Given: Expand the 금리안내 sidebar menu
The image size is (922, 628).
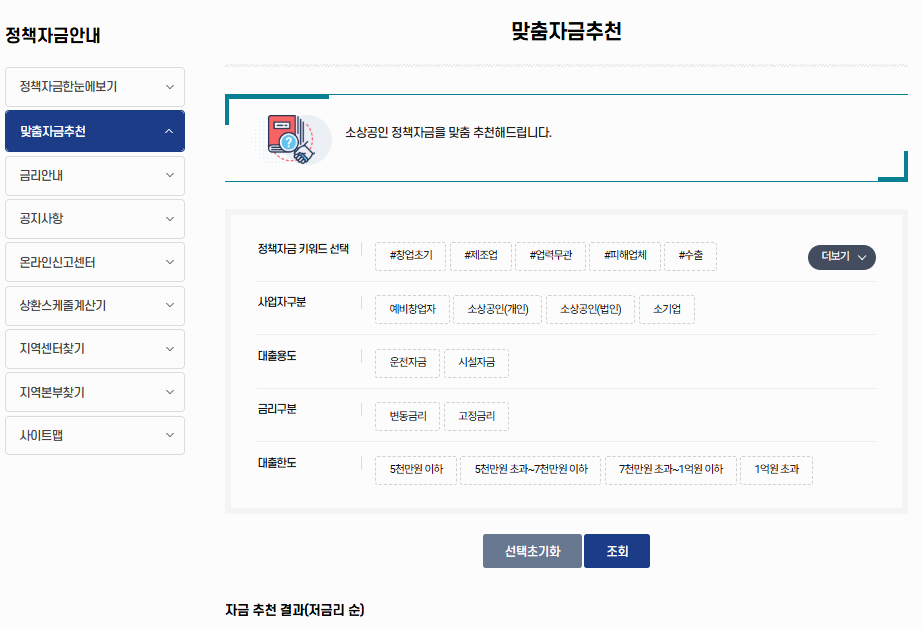Looking at the screenshot, I should 94,175.
